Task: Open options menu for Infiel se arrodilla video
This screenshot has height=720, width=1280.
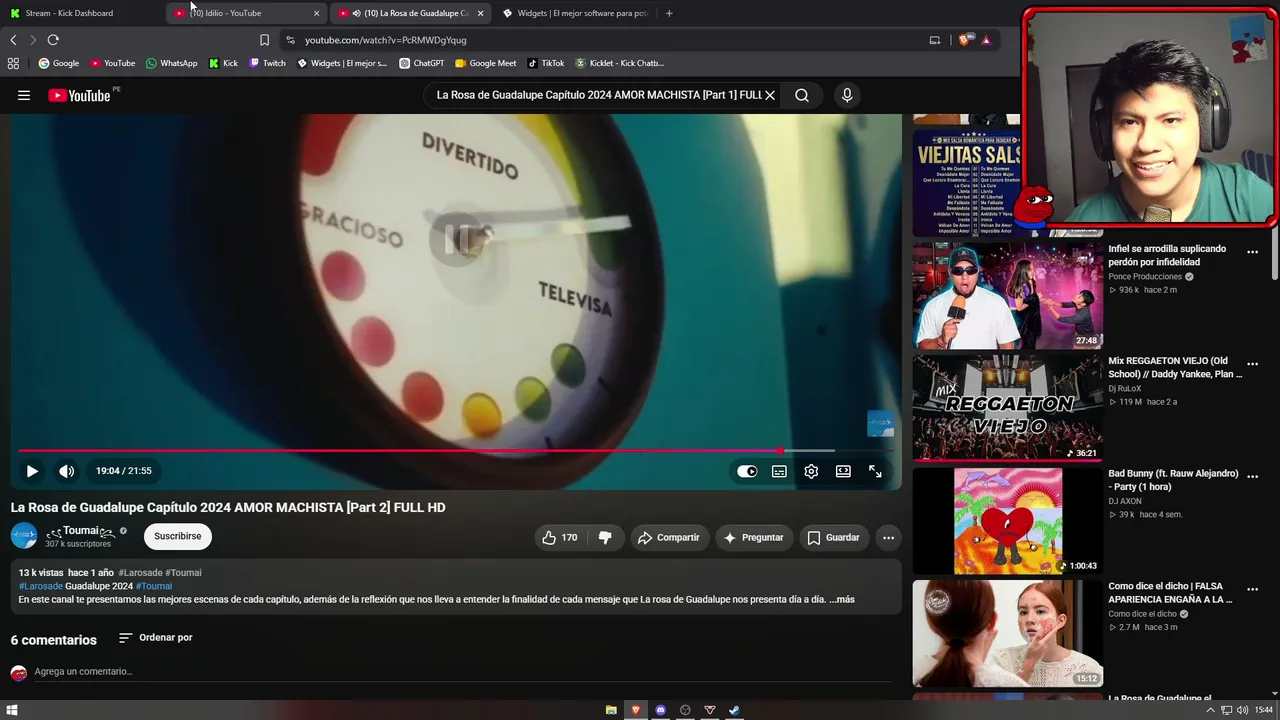Action: (1252, 252)
